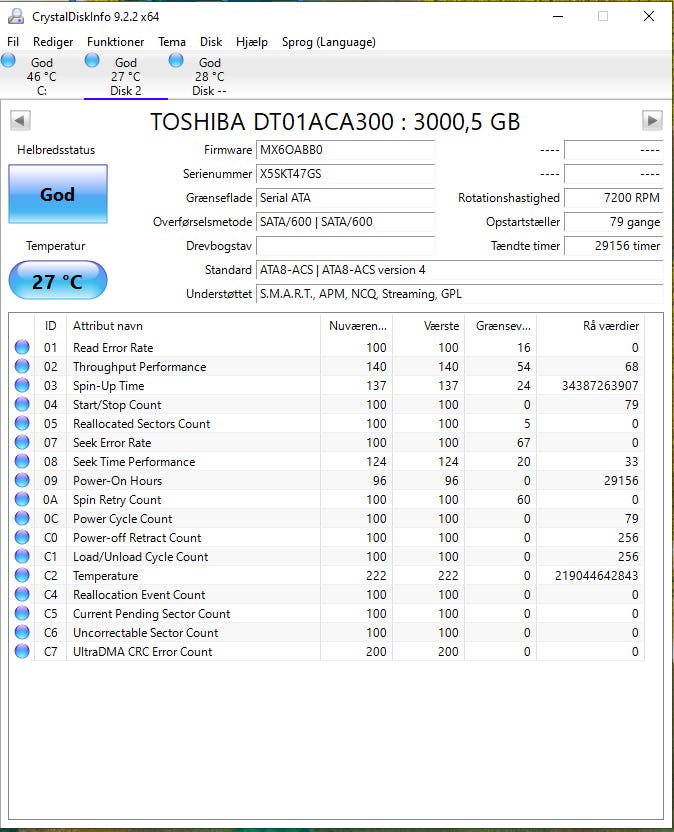Image resolution: width=674 pixels, height=832 pixels.
Task: Click status orb for Reallocated Sectors Count
Action: tap(22, 424)
